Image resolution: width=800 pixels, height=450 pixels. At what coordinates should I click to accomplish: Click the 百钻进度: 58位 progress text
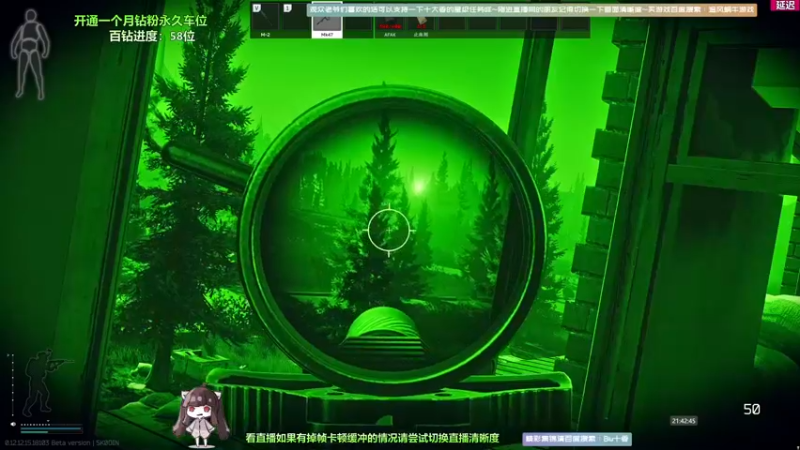152,36
